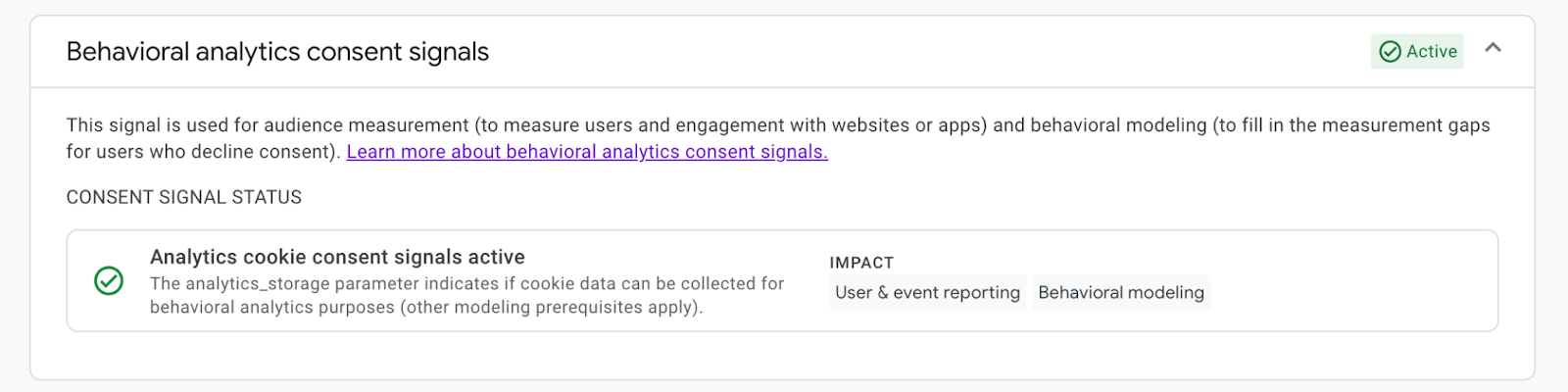This screenshot has height=392, width=1568.
Task: Click Analytics cookie consent signals active heading
Action: pyautogui.click(x=337, y=257)
